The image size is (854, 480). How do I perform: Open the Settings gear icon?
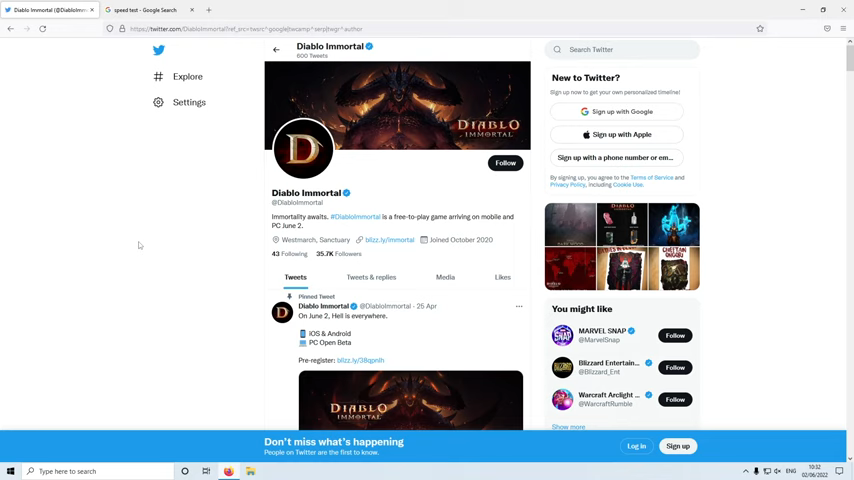[158, 102]
